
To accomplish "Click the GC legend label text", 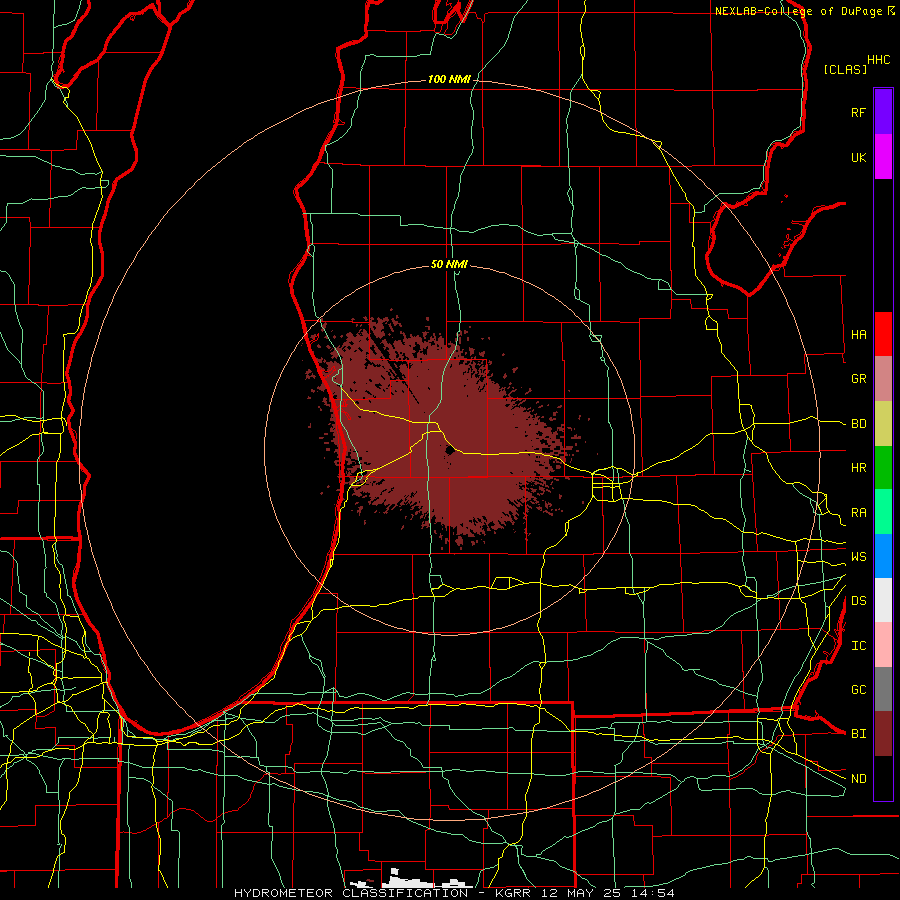I will coord(858,690).
